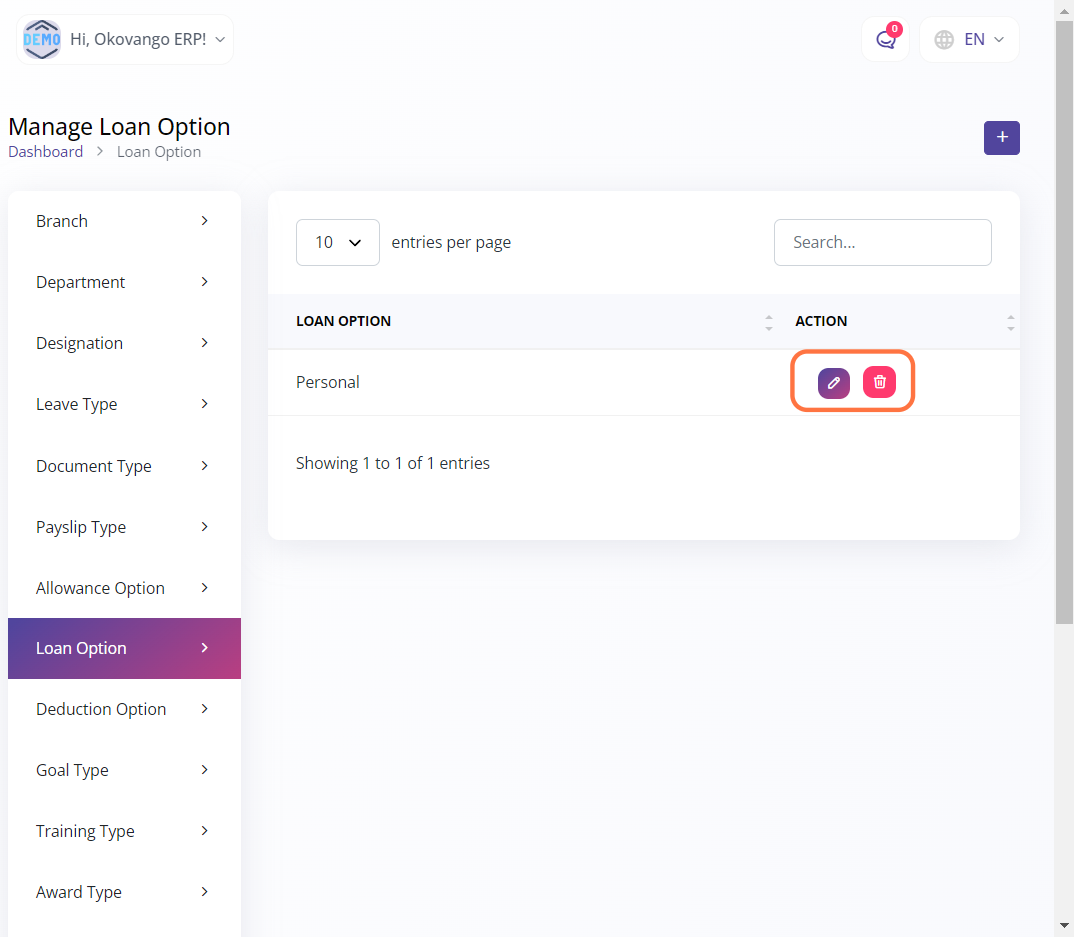Click the Award Type sidebar entry
1074x937 pixels.
pyautogui.click(x=124, y=892)
